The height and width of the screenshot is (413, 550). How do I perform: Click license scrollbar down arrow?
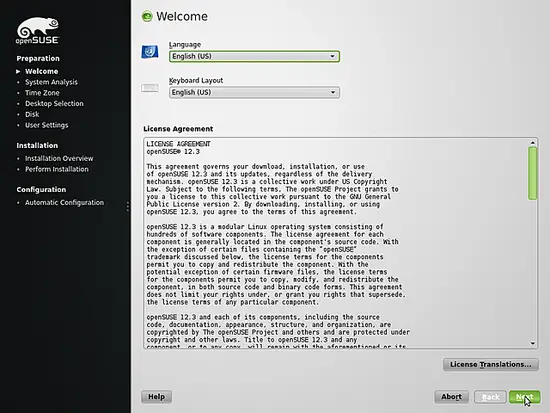532,344
